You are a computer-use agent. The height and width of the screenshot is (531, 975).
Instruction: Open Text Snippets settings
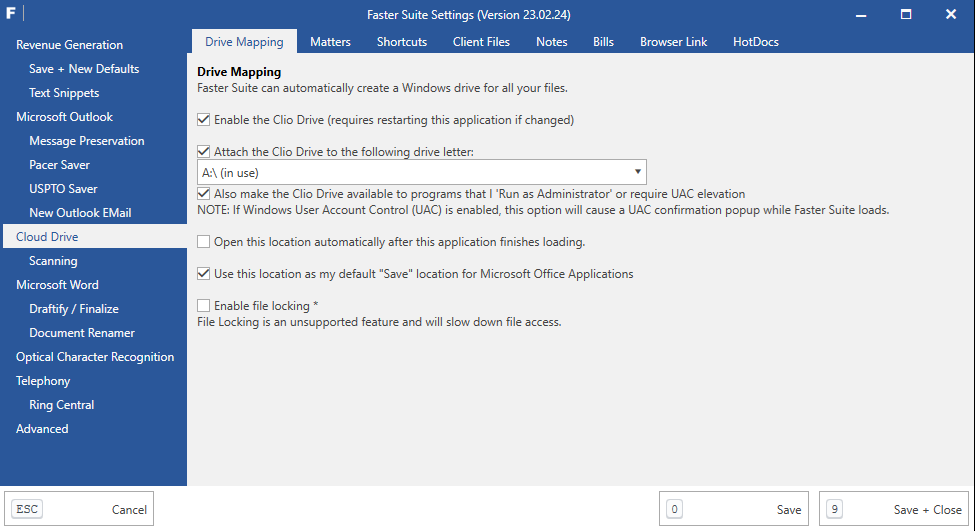pos(64,93)
